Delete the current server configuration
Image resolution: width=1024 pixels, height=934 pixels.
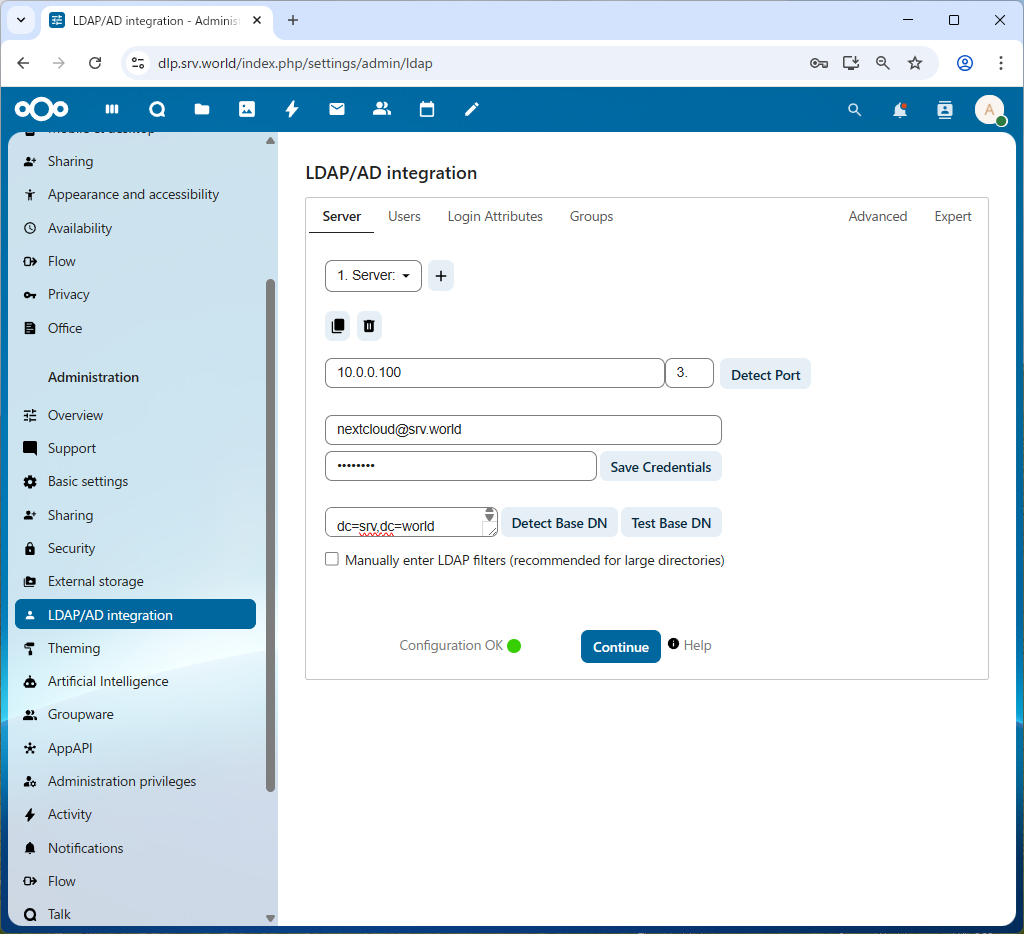coord(369,326)
